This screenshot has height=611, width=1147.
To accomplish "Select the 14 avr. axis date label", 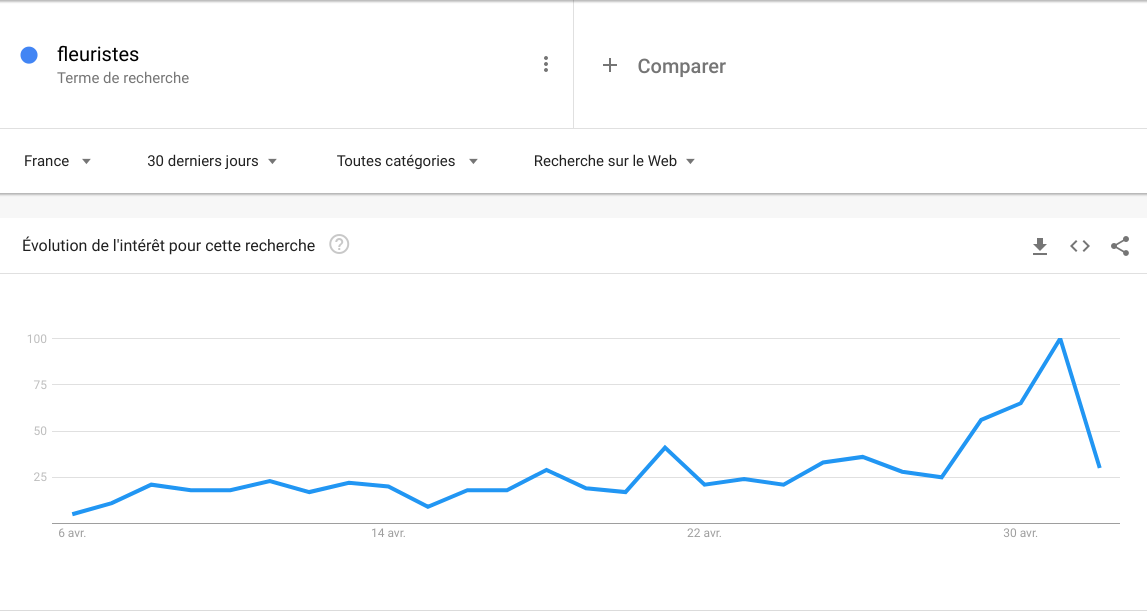I will (388, 534).
